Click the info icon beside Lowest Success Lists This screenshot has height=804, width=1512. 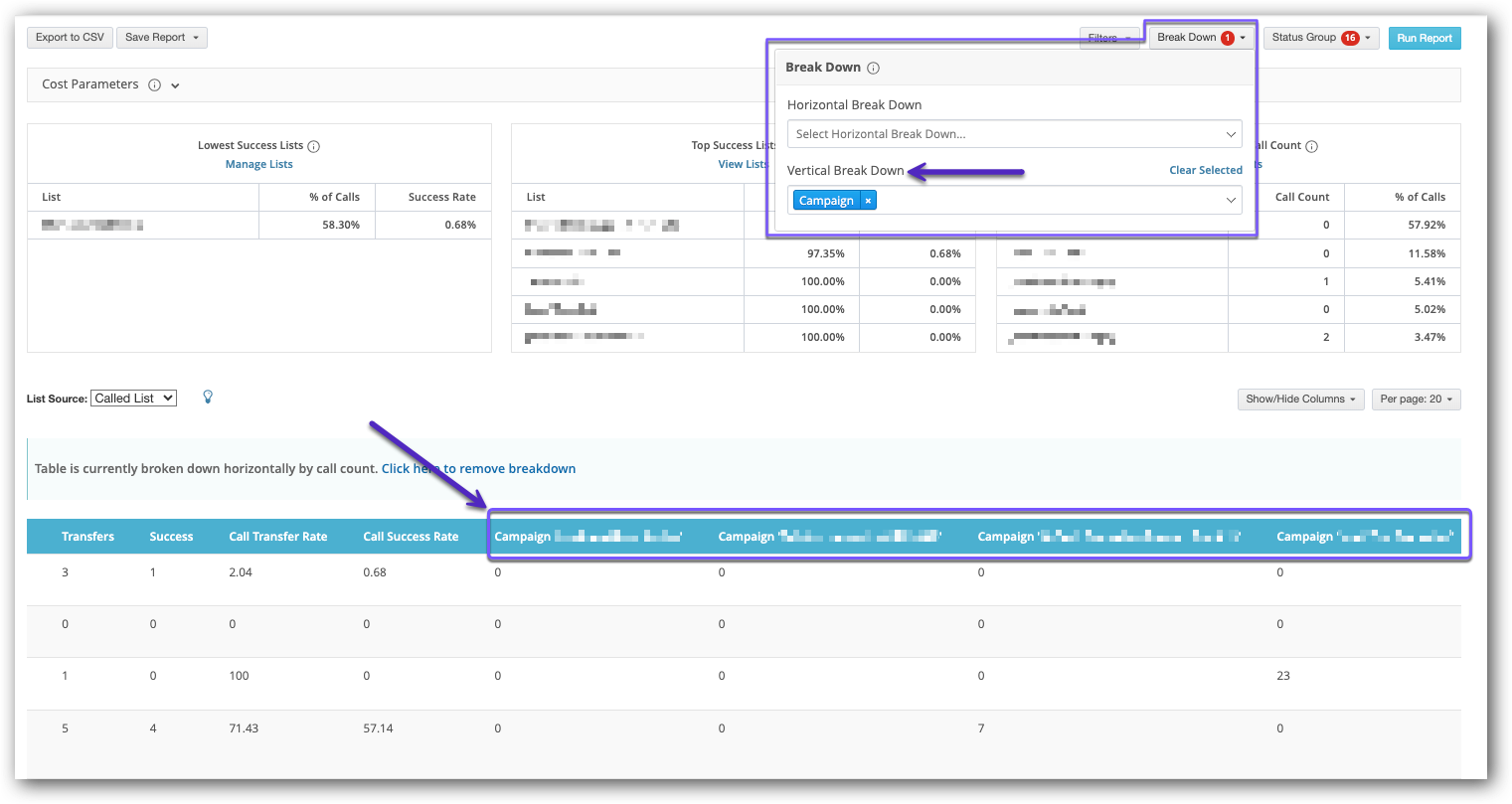[313, 145]
